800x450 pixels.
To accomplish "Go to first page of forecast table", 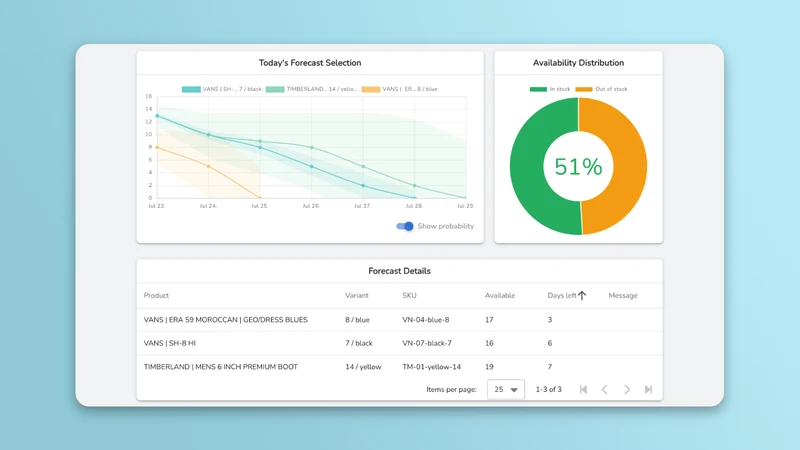I will tap(583, 389).
